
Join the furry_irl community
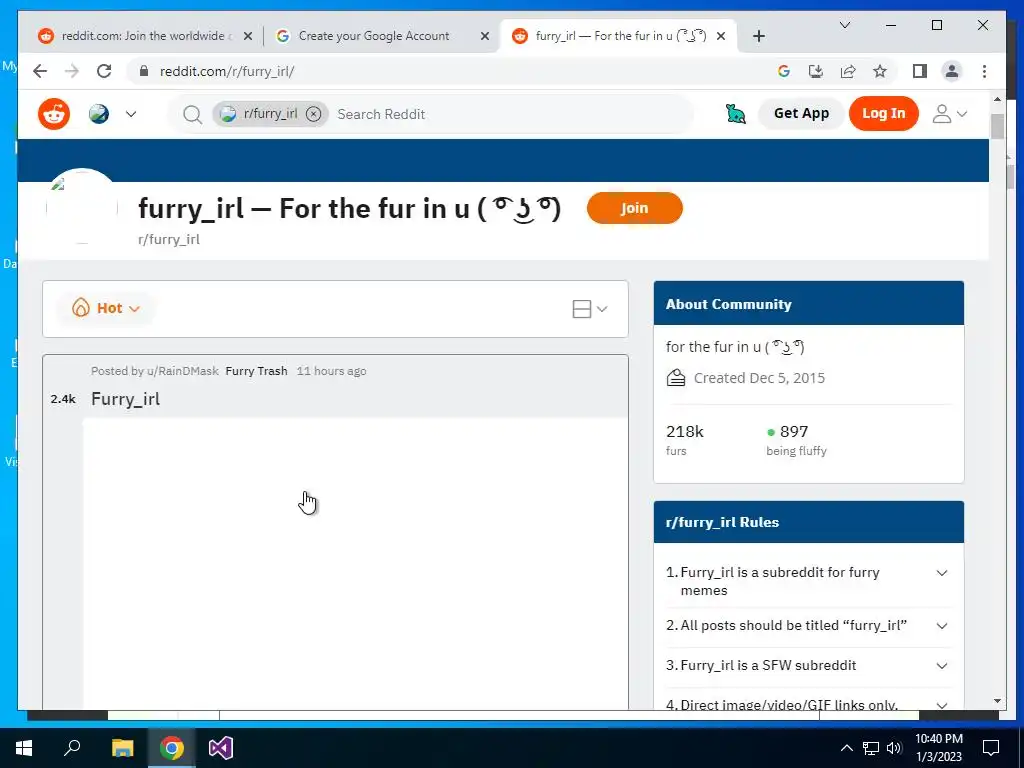click(x=635, y=208)
